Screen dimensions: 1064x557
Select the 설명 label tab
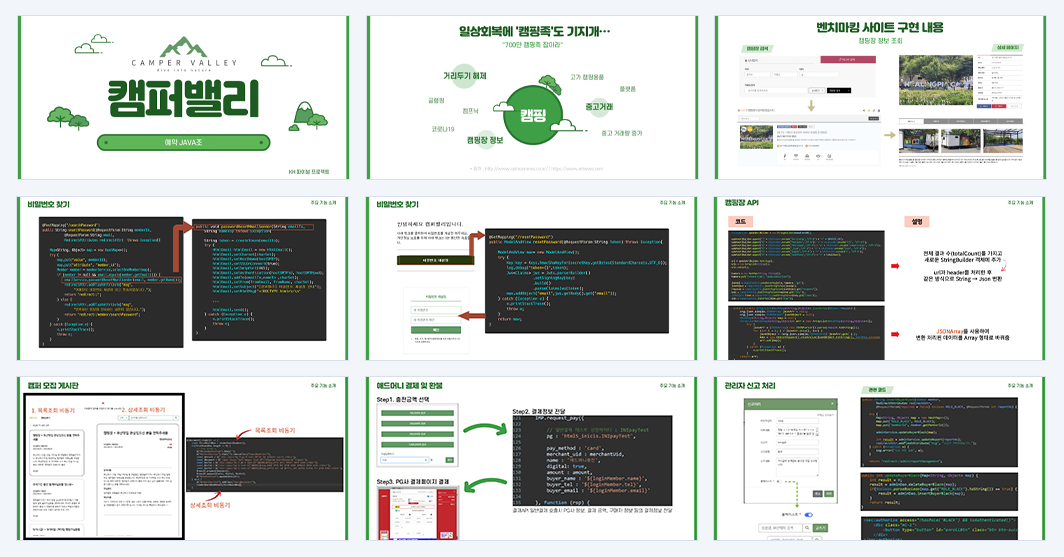click(x=916, y=222)
